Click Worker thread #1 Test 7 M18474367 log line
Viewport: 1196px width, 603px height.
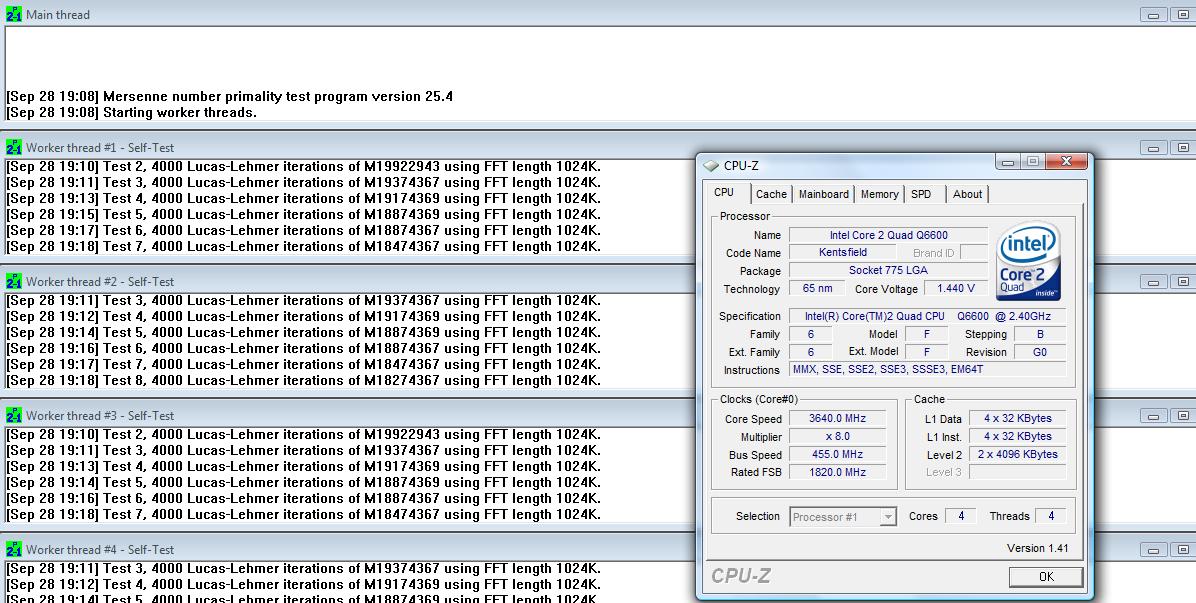(x=304, y=246)
